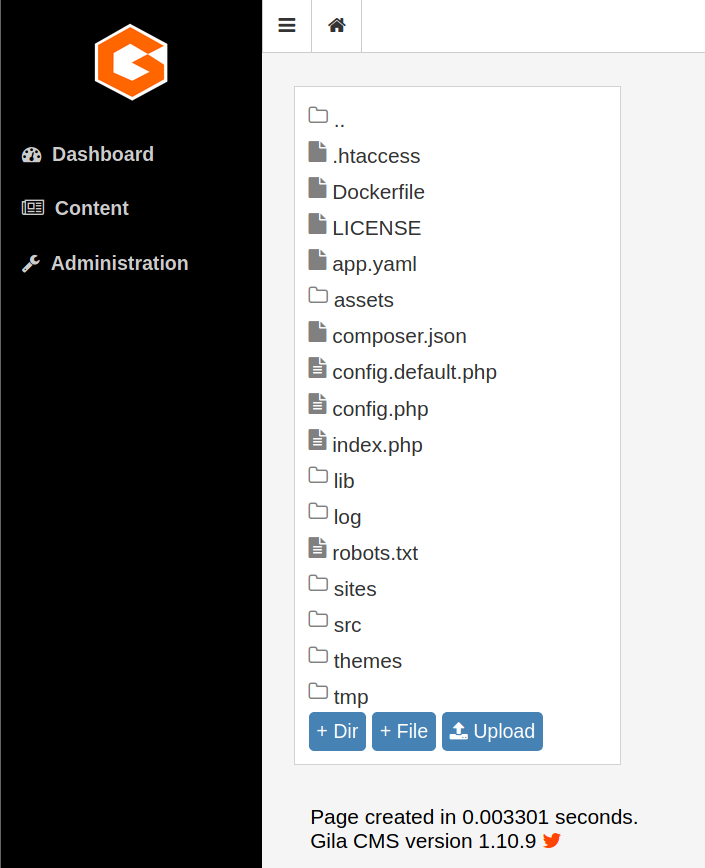This screenshot has height=868, width=705.
Task: Open the index.php file
Action: point(377,445)
